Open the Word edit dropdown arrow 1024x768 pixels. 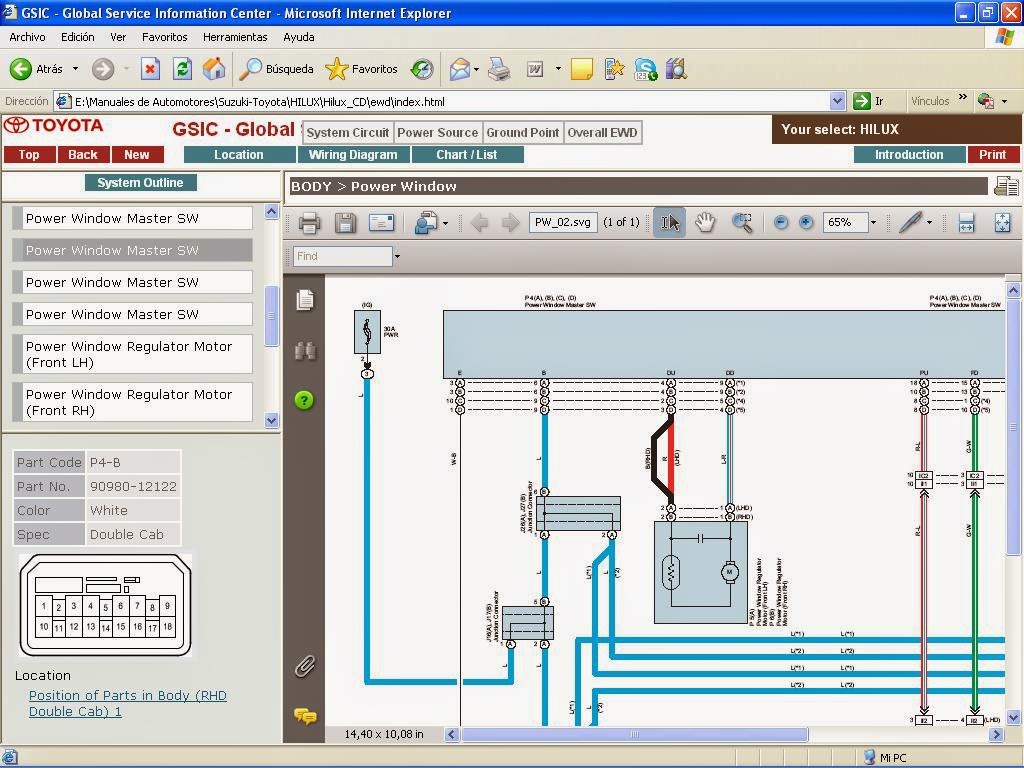pos(558,69)
